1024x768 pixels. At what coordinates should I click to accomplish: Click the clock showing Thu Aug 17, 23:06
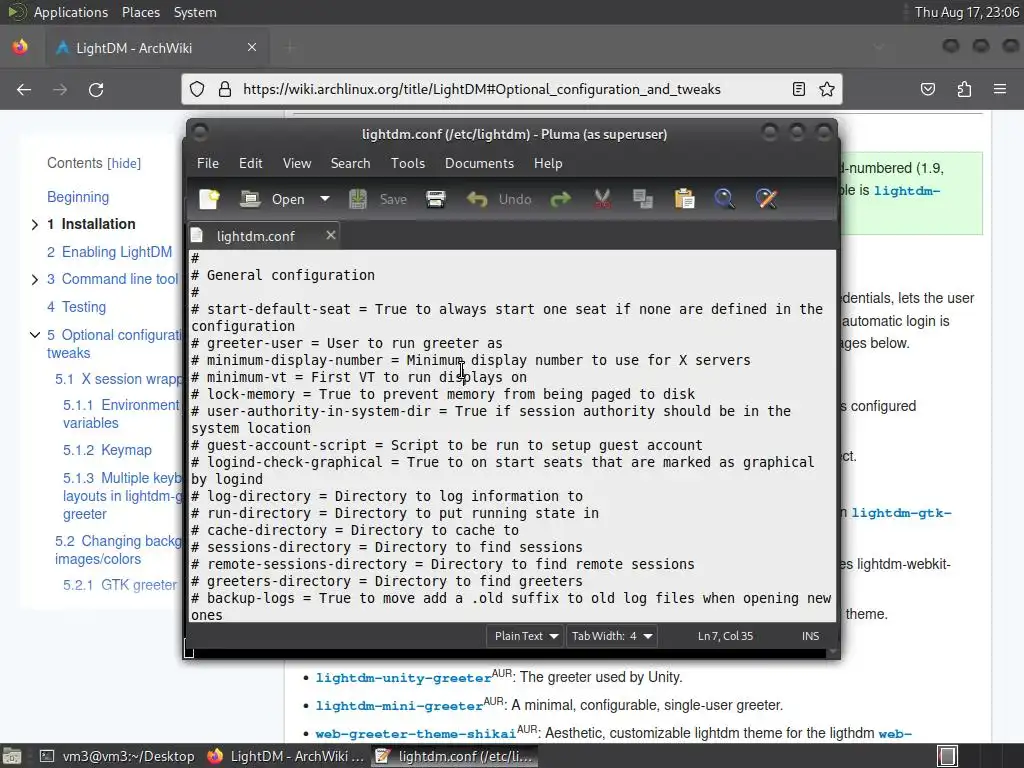pos(967,12)
